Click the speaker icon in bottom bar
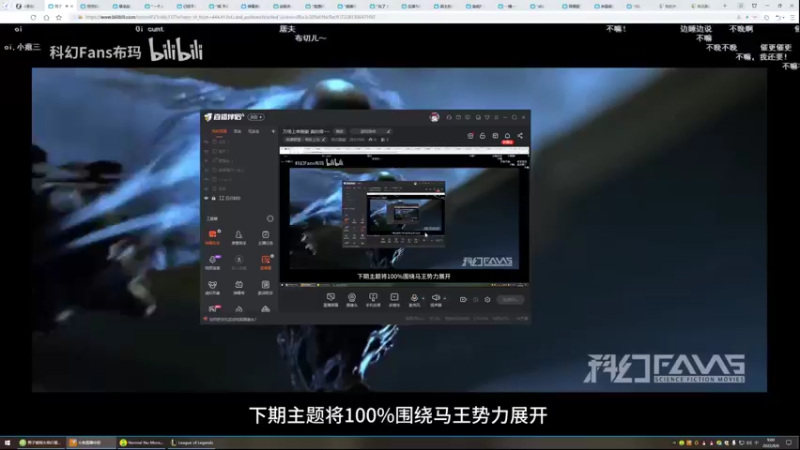 tap(436, 297)
